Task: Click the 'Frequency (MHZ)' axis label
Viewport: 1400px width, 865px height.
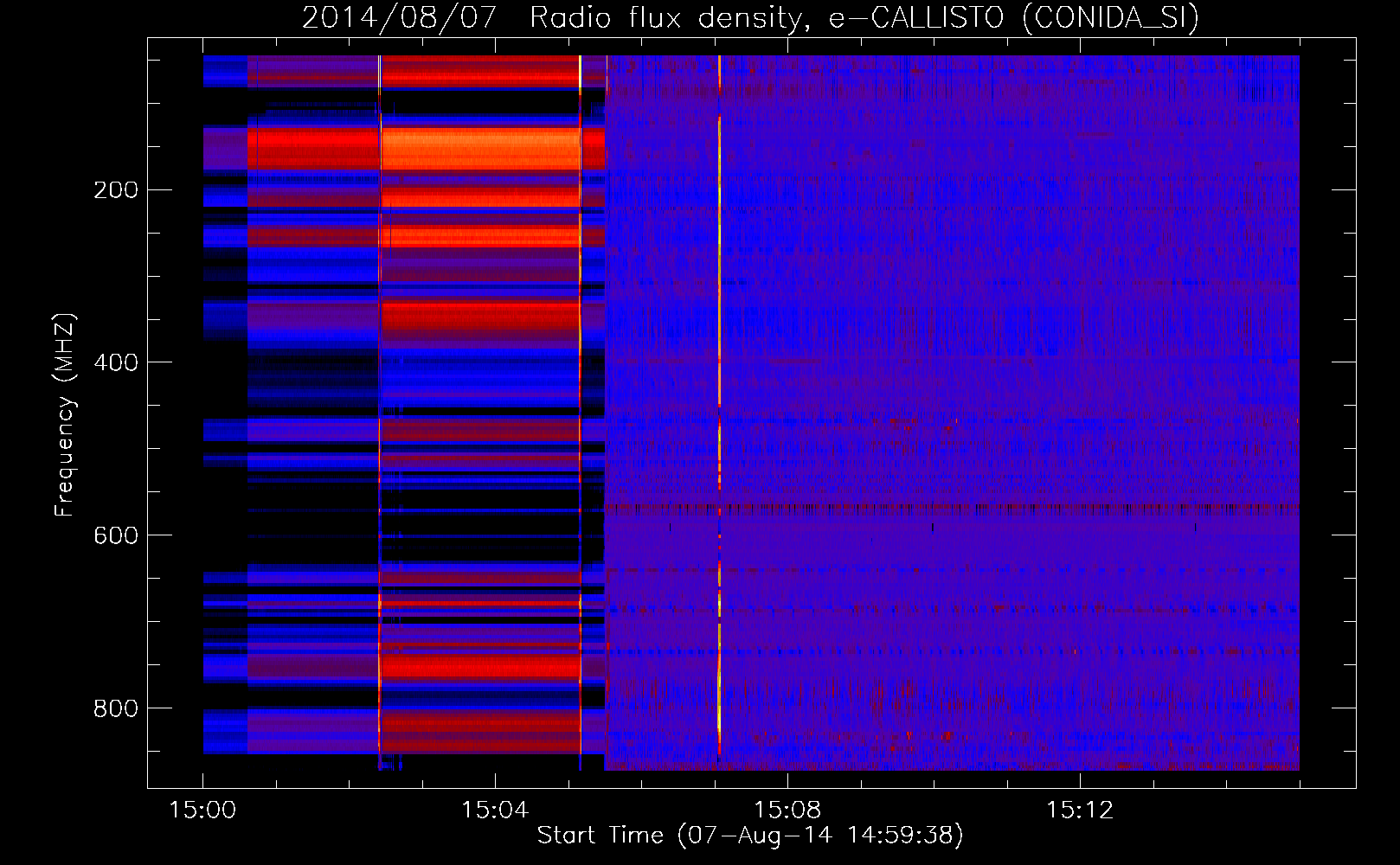Action: (x=65, y=415)
